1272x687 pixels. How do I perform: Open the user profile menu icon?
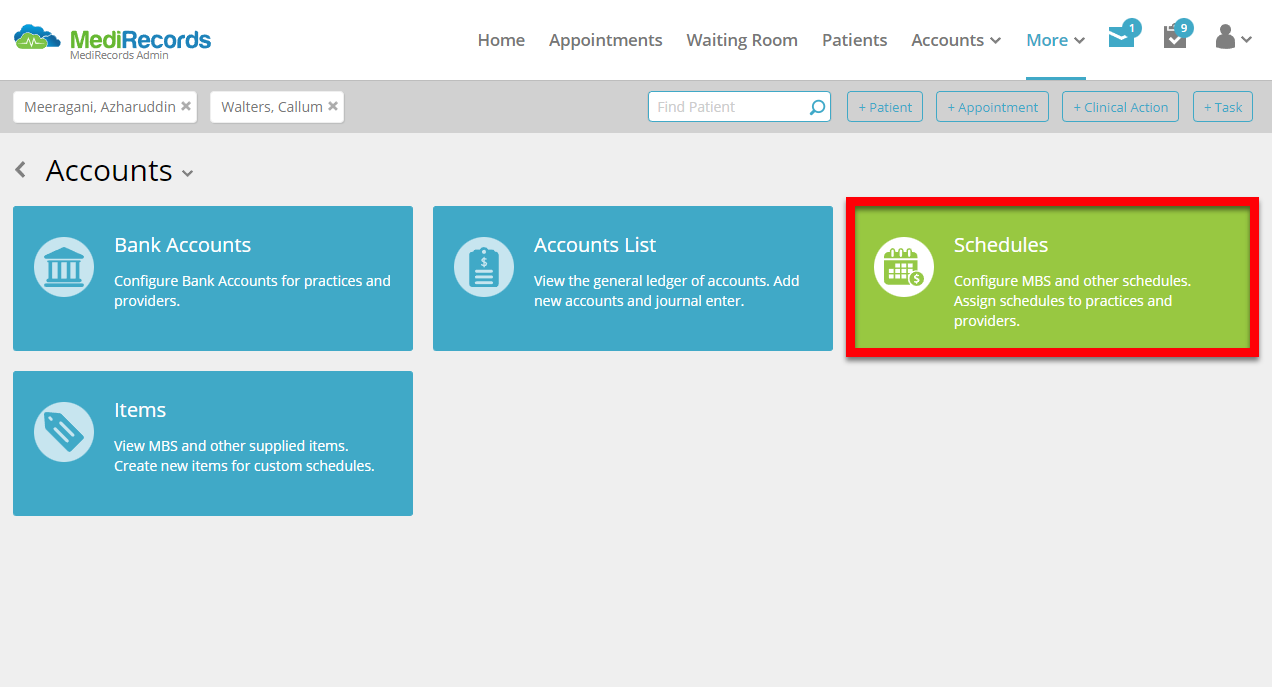click(1233, 38)
